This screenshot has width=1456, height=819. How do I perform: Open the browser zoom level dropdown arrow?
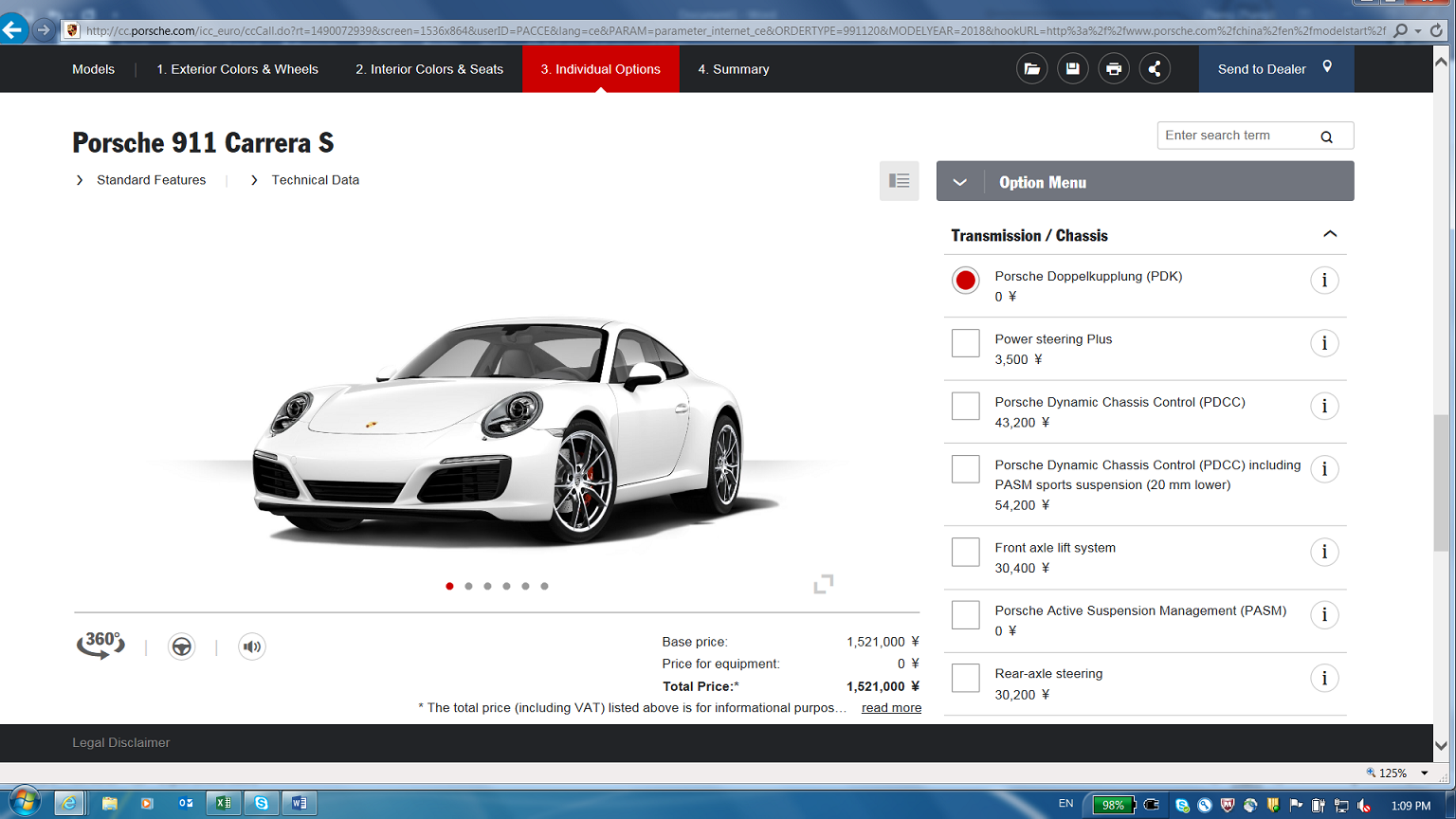point(1424,773)
